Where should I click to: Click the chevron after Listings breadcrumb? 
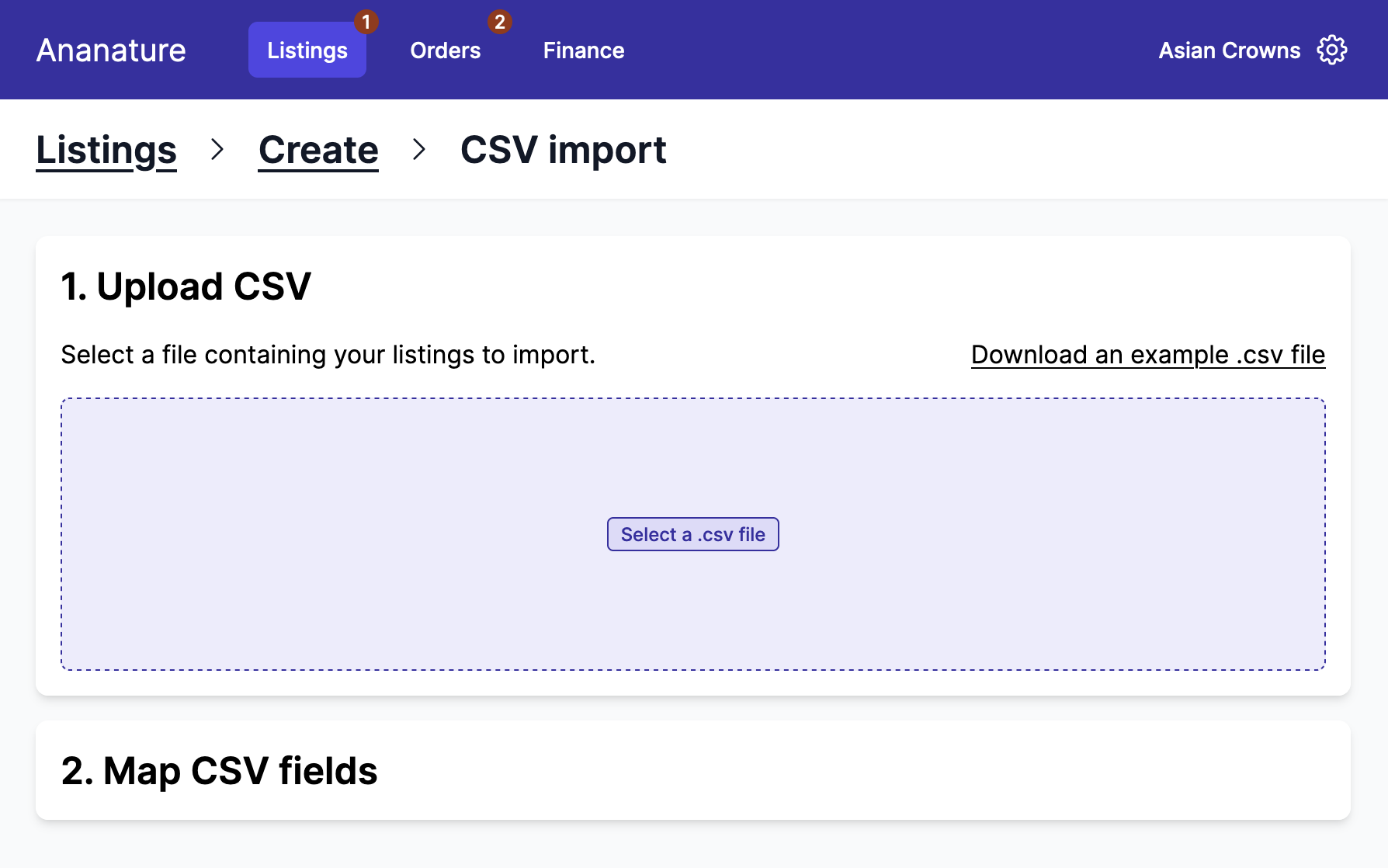pos(217,149)
